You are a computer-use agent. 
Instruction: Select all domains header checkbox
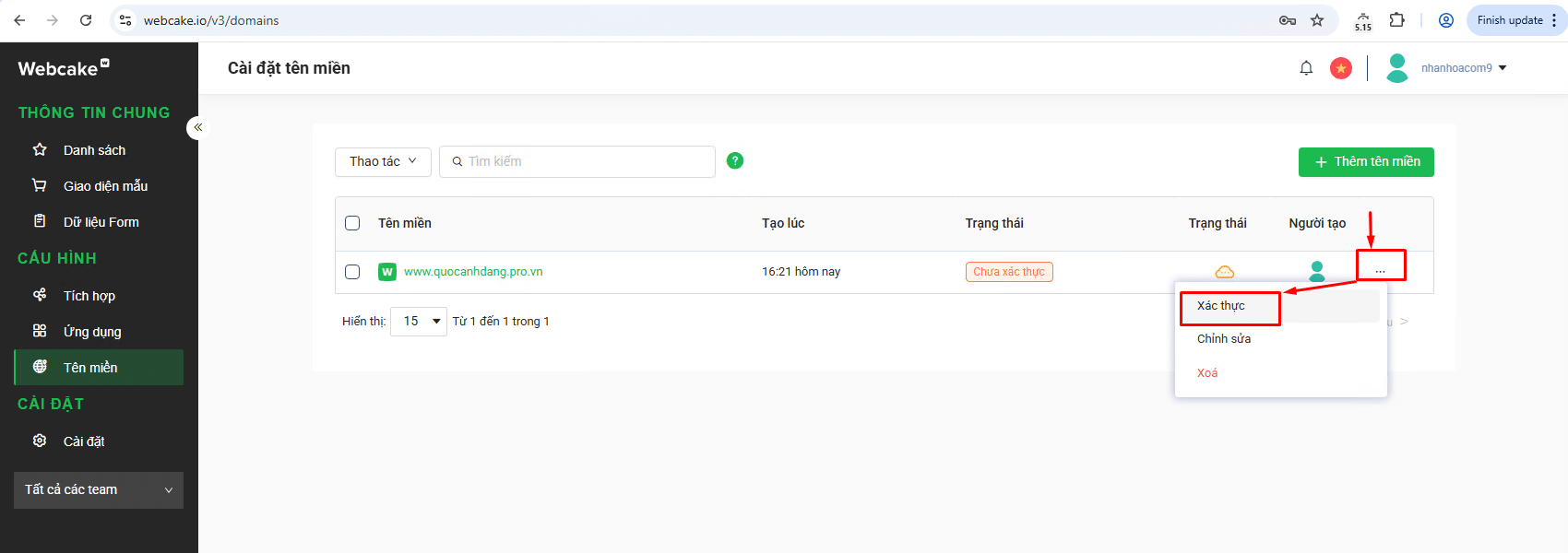(352, 223)
